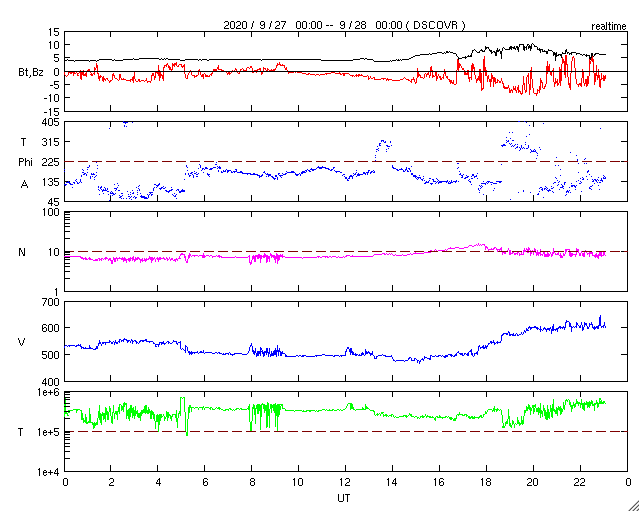Click the '22' hour tick on UT axis
Viewport: 640px width, 512px height.
tap(580, 482)
